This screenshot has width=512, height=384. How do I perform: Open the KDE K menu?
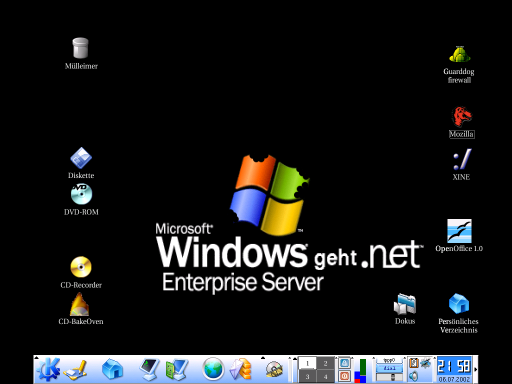(x=48, y=369)
